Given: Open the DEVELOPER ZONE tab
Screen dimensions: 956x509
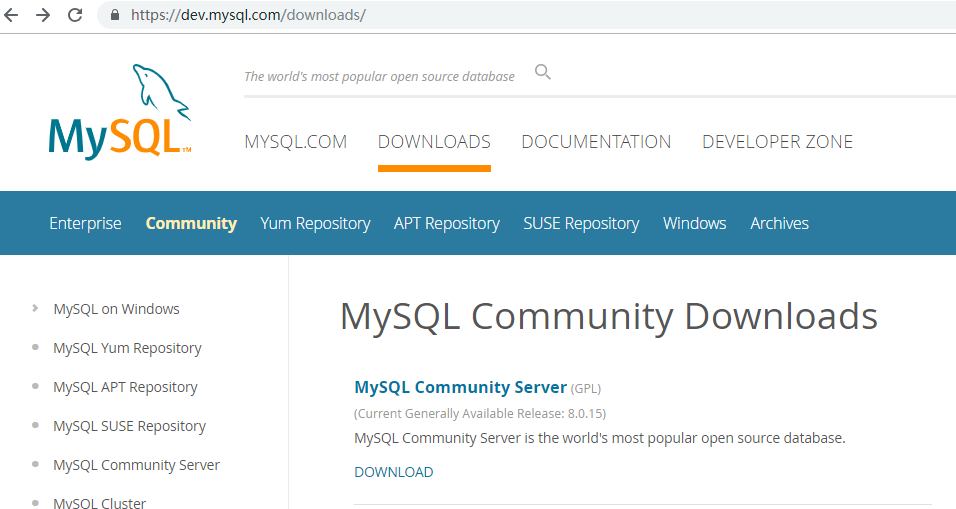Looking at the screenshot, I should (777, 142).
